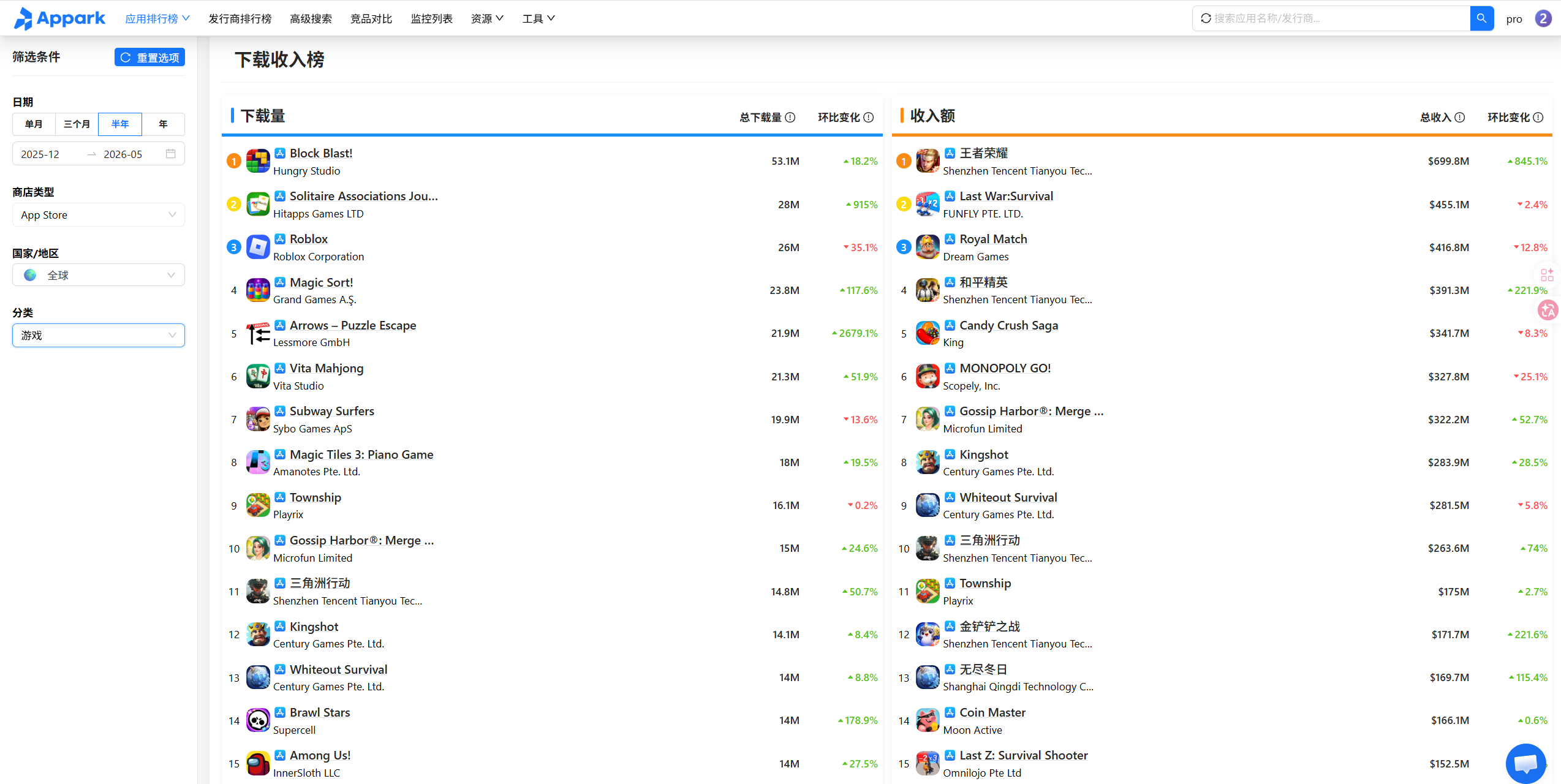The height and width of the screenshot is (784, 1561).
Task: Click the blue search magnifier button
Action: coord(1481,18)
